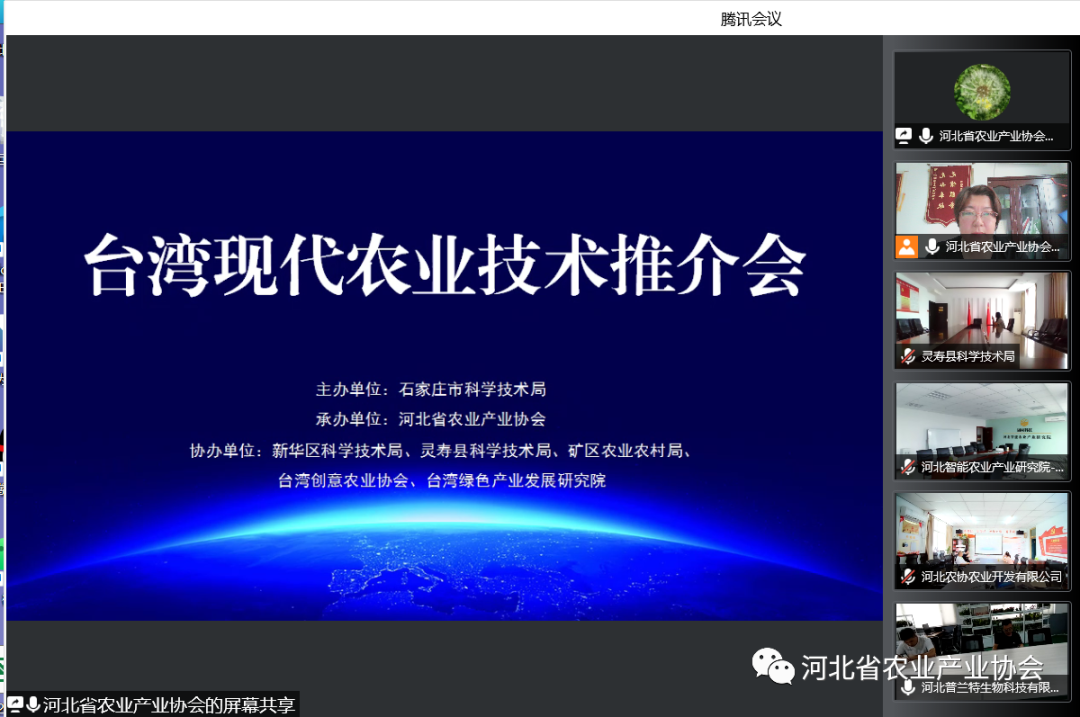
Task: Click microphone icon in bottom-left sharing label
Action: click(32, 704)
